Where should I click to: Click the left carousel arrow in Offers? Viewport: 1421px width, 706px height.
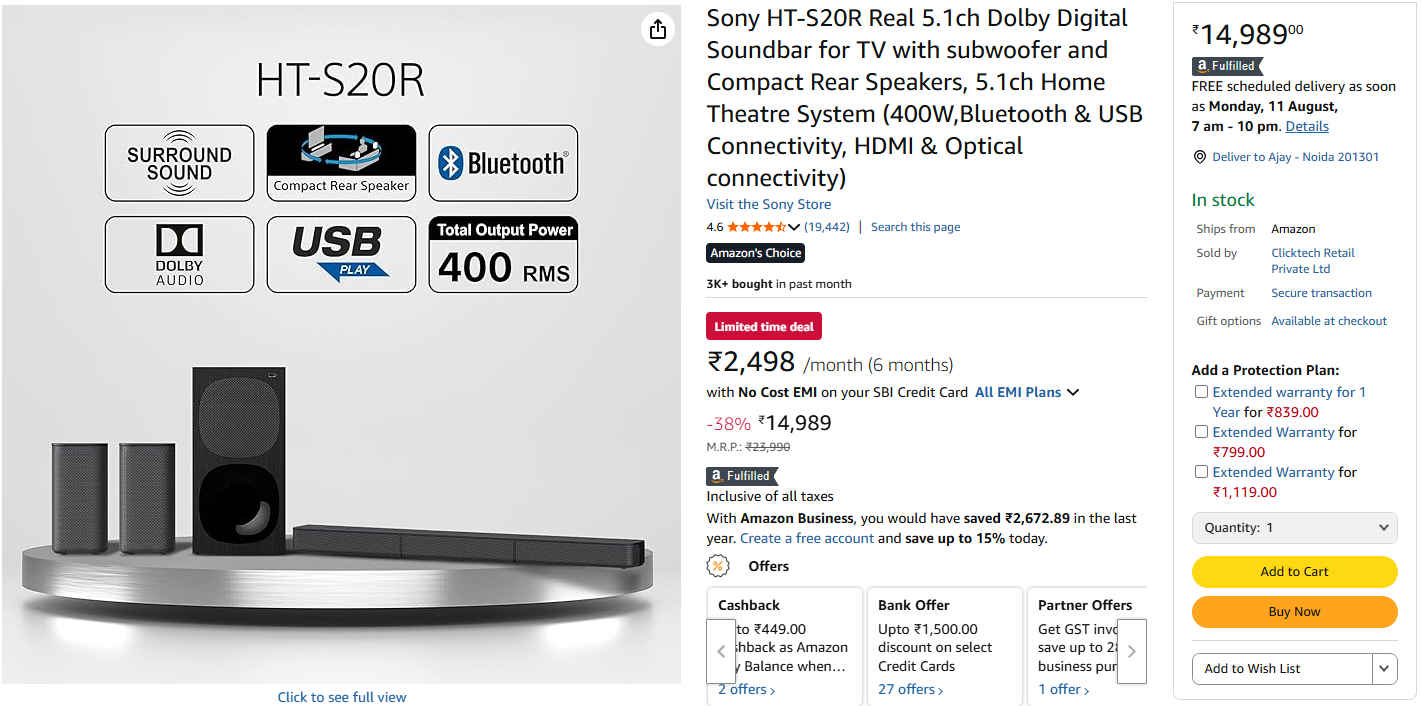pyautogui.click(x=721, y=651)
